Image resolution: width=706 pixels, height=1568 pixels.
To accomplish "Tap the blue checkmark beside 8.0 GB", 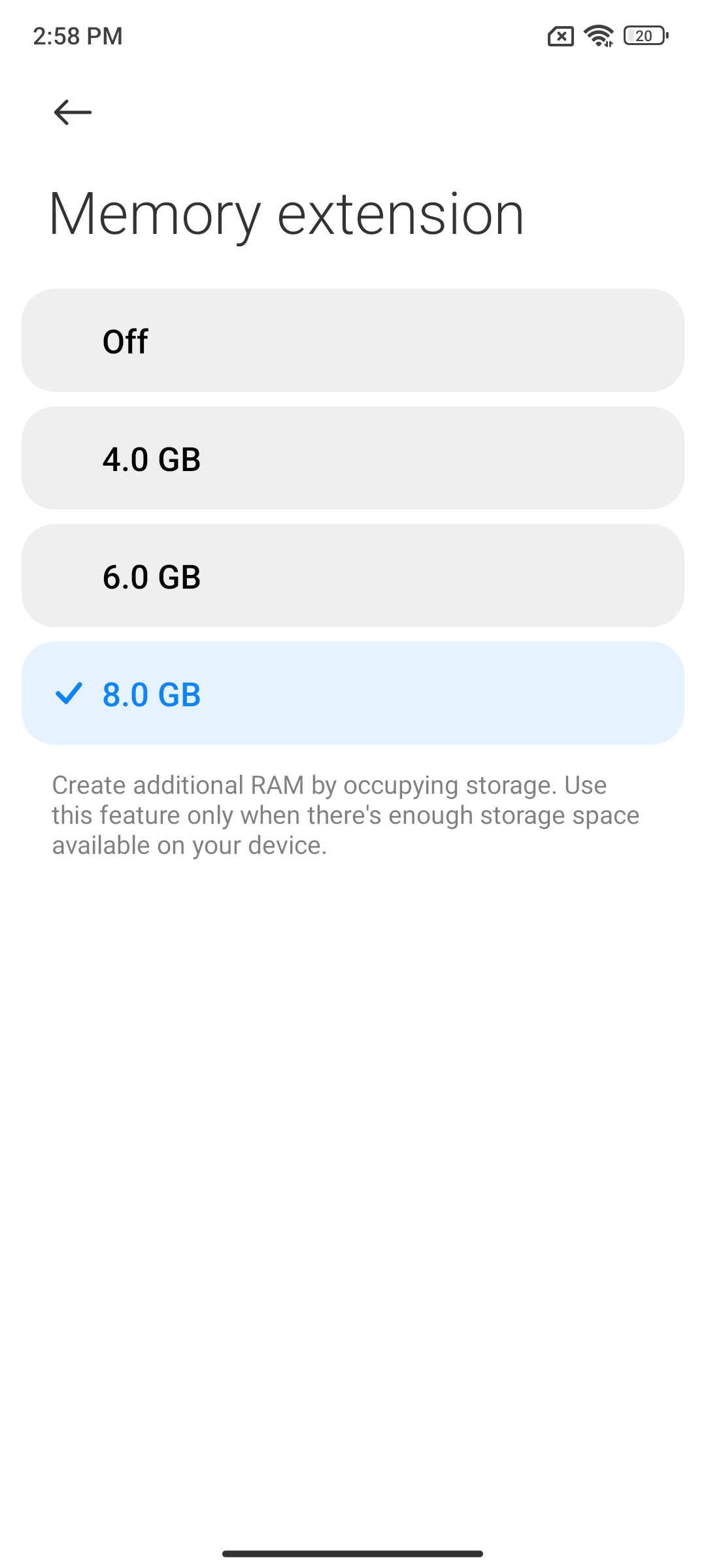I will point(69,693).
